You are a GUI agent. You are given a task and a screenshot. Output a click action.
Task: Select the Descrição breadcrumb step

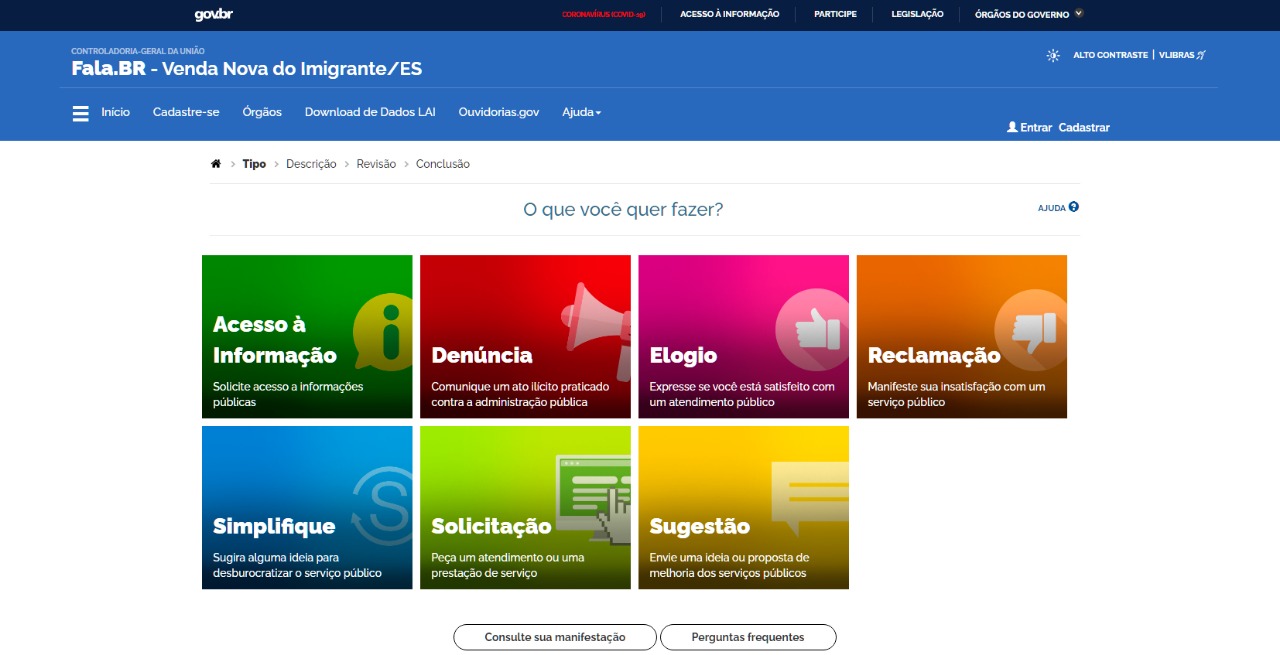[x=311, y=164]
